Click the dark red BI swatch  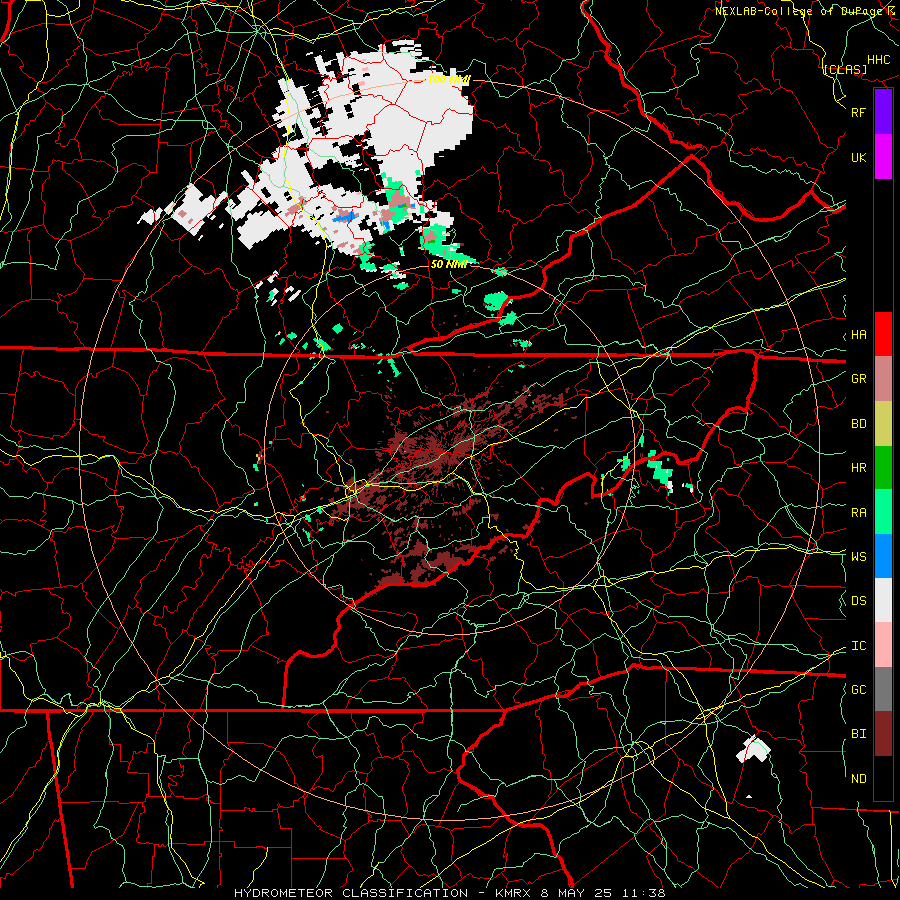(x=883, y=734)
